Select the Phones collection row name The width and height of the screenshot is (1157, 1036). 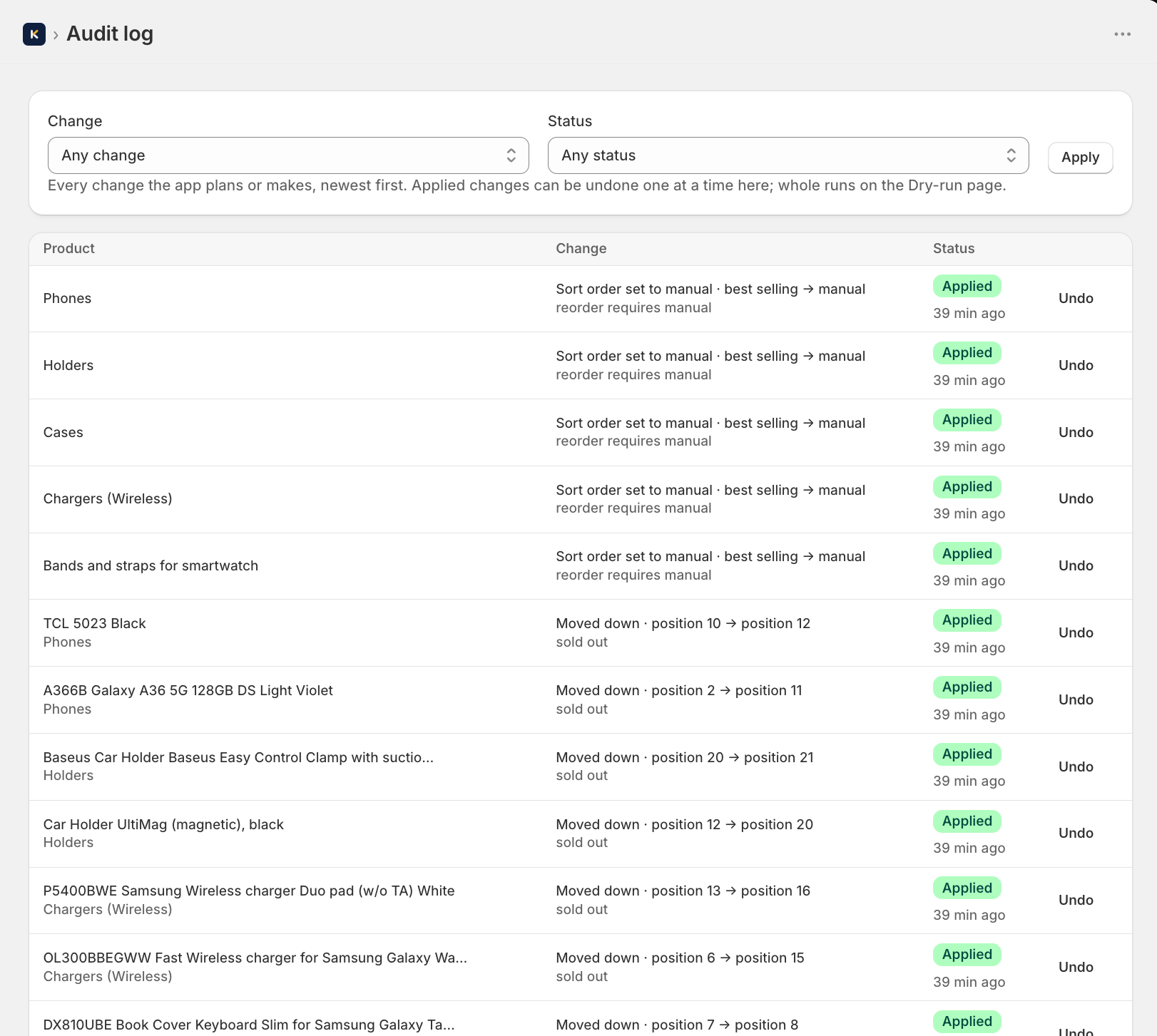pyautogui.click(x=67, y=299)
